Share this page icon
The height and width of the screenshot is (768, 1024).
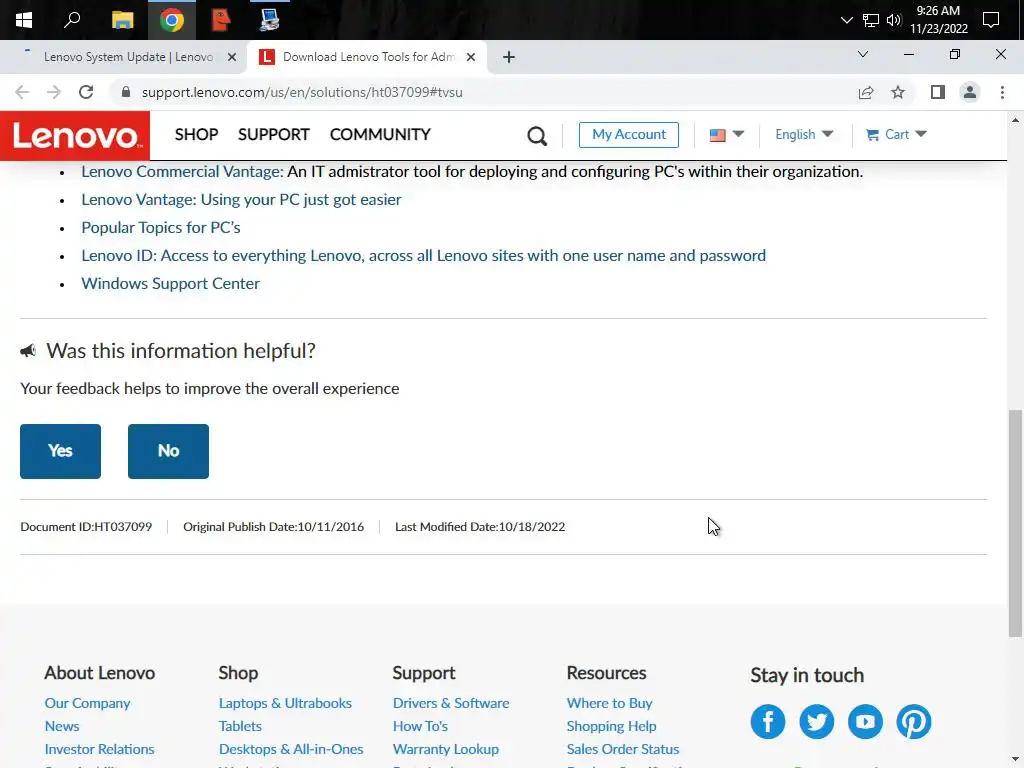866,92
